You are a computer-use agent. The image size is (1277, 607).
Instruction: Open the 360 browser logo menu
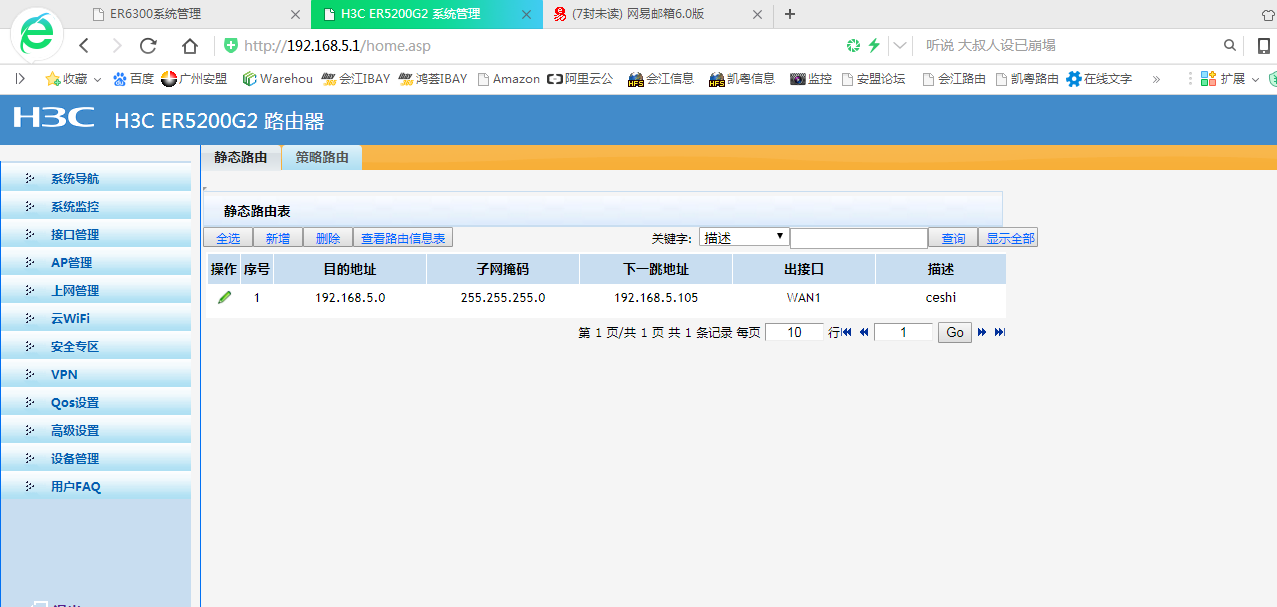(37, 36)
